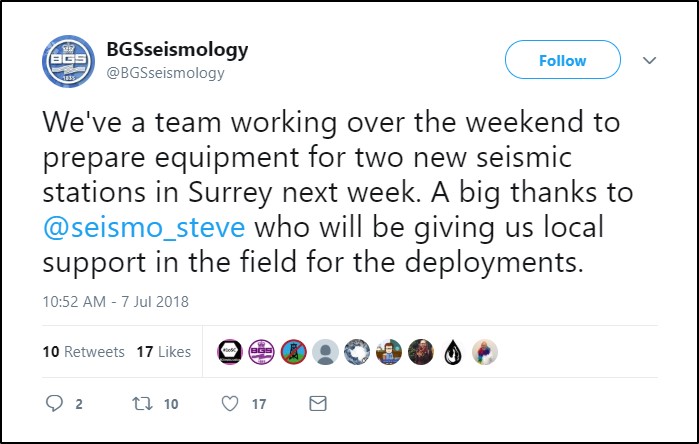Viewport: 699px width, 444px height.
Task: View the list of 10 Retweets
Action: pos(83,352)
